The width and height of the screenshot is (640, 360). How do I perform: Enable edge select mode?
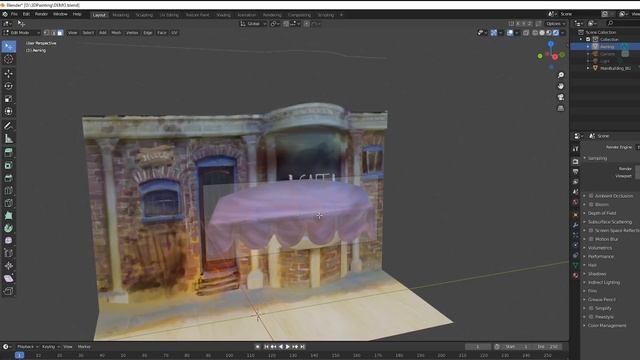pyautogui.click(x=53, y=33)
